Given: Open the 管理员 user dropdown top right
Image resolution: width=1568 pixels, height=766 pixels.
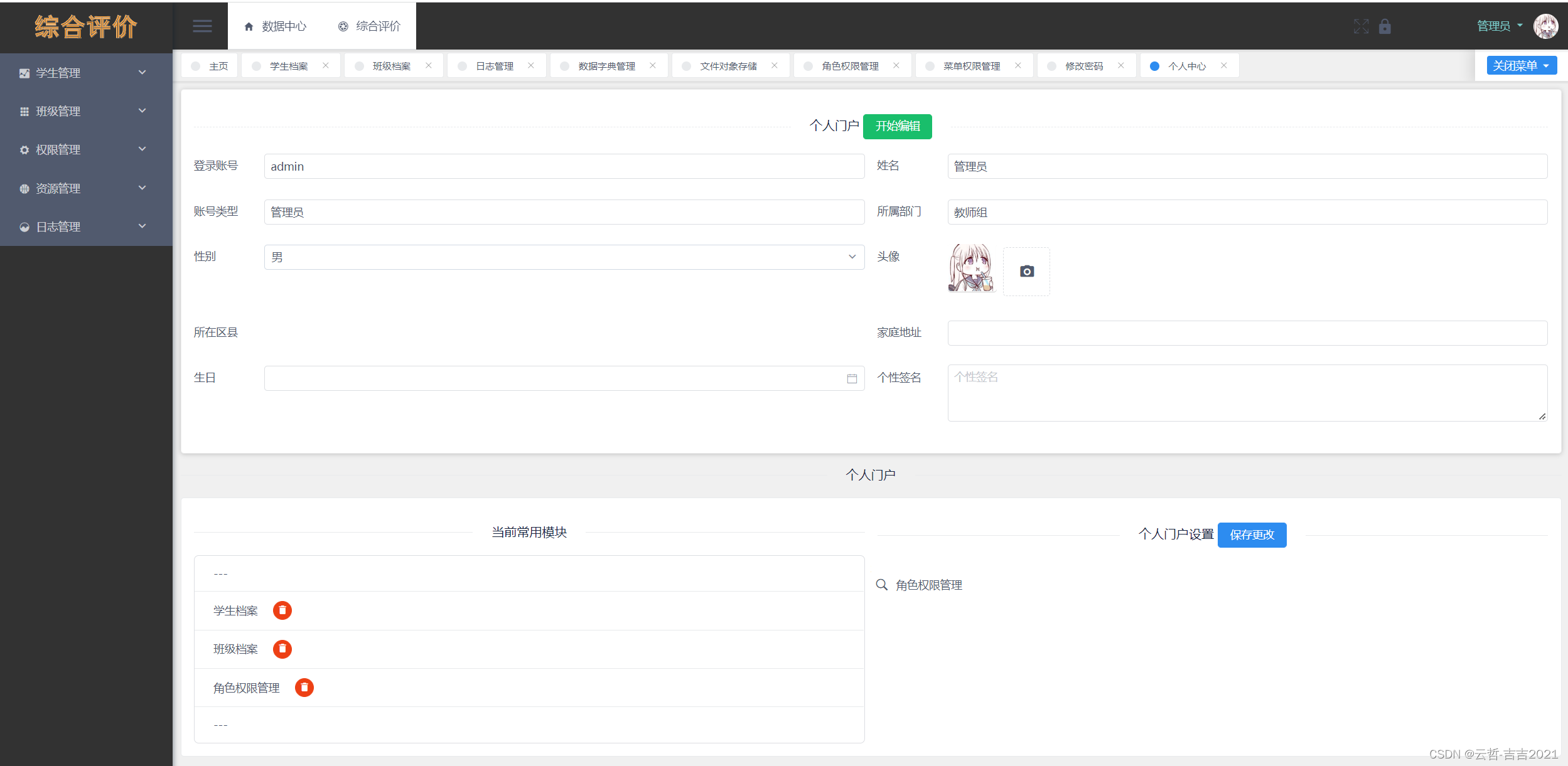Looking at the screenshot, I should point(1499,26).
